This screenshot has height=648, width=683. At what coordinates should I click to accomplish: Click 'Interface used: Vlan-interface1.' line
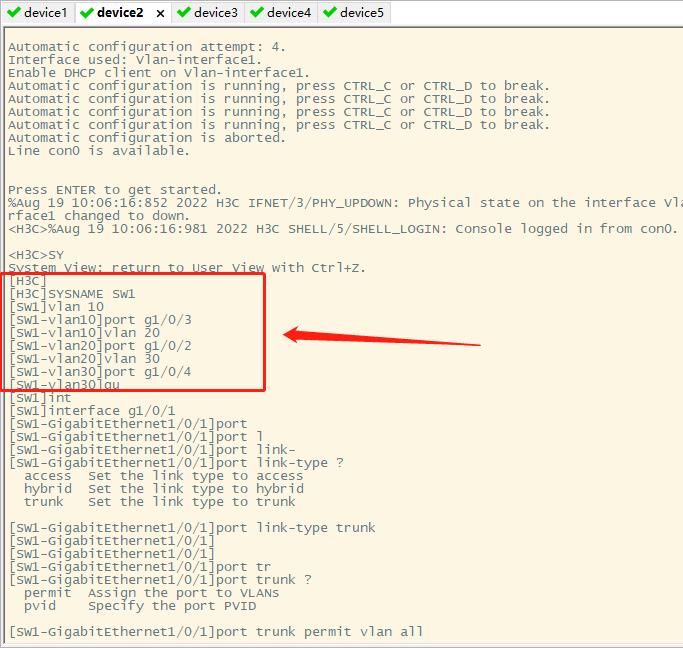[135, 60]
